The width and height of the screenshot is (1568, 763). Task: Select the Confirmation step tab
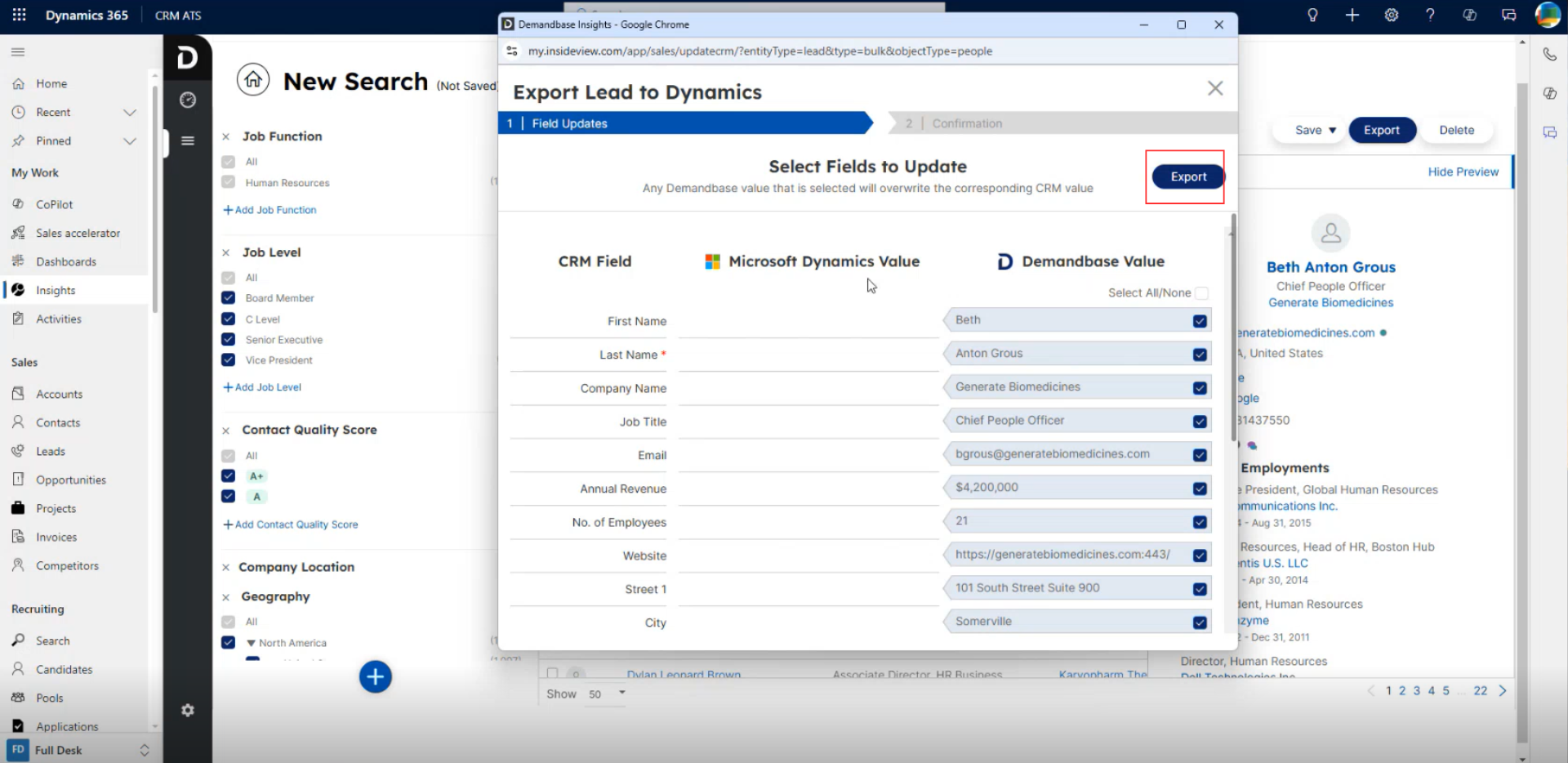click(1062, 123)
